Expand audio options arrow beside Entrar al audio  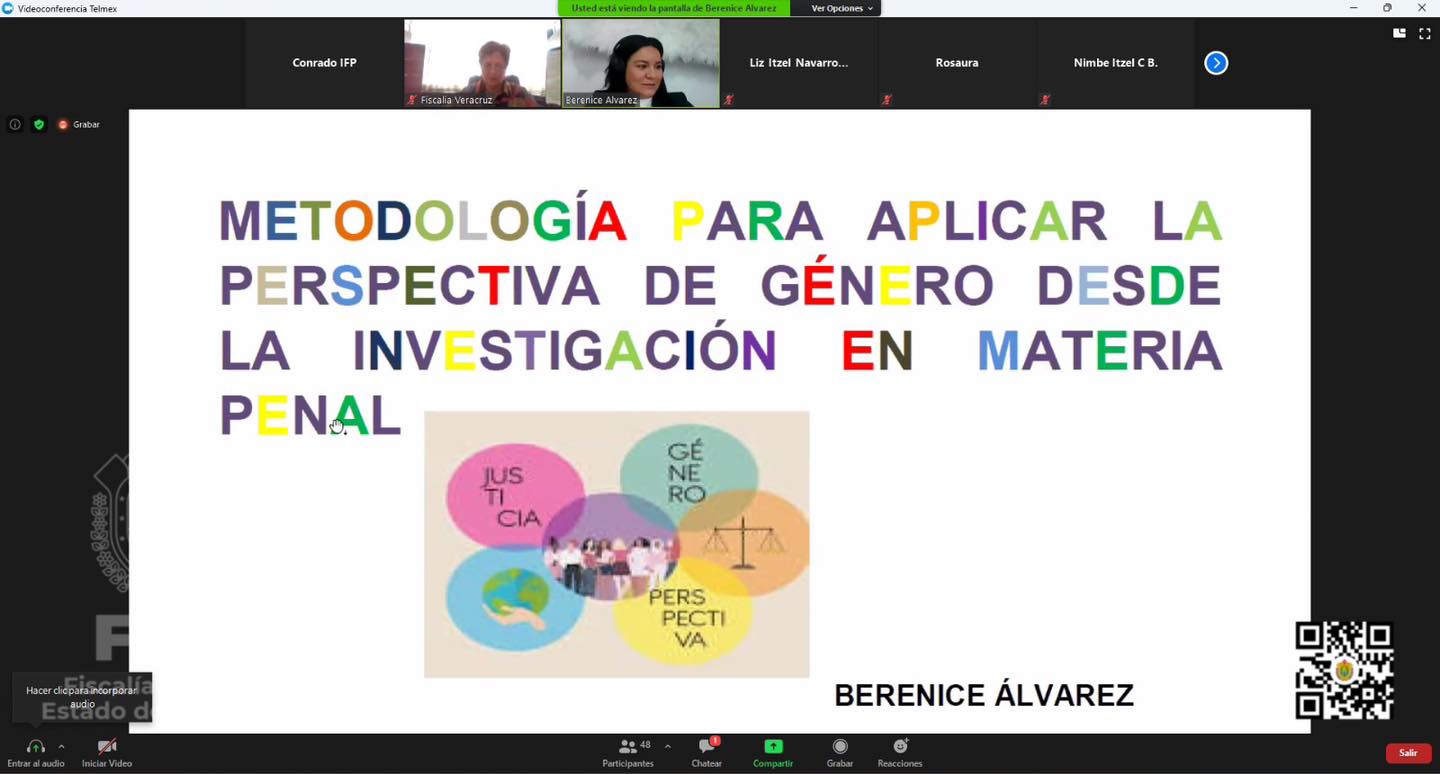(x=61, y=746)
